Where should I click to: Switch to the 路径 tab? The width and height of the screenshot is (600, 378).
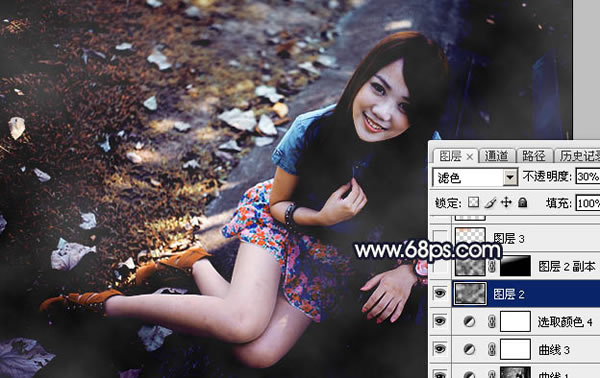[533, 156]
